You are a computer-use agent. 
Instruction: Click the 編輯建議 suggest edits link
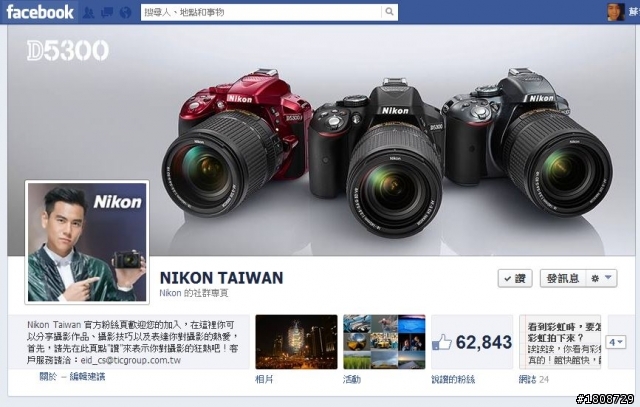[87, 376]
